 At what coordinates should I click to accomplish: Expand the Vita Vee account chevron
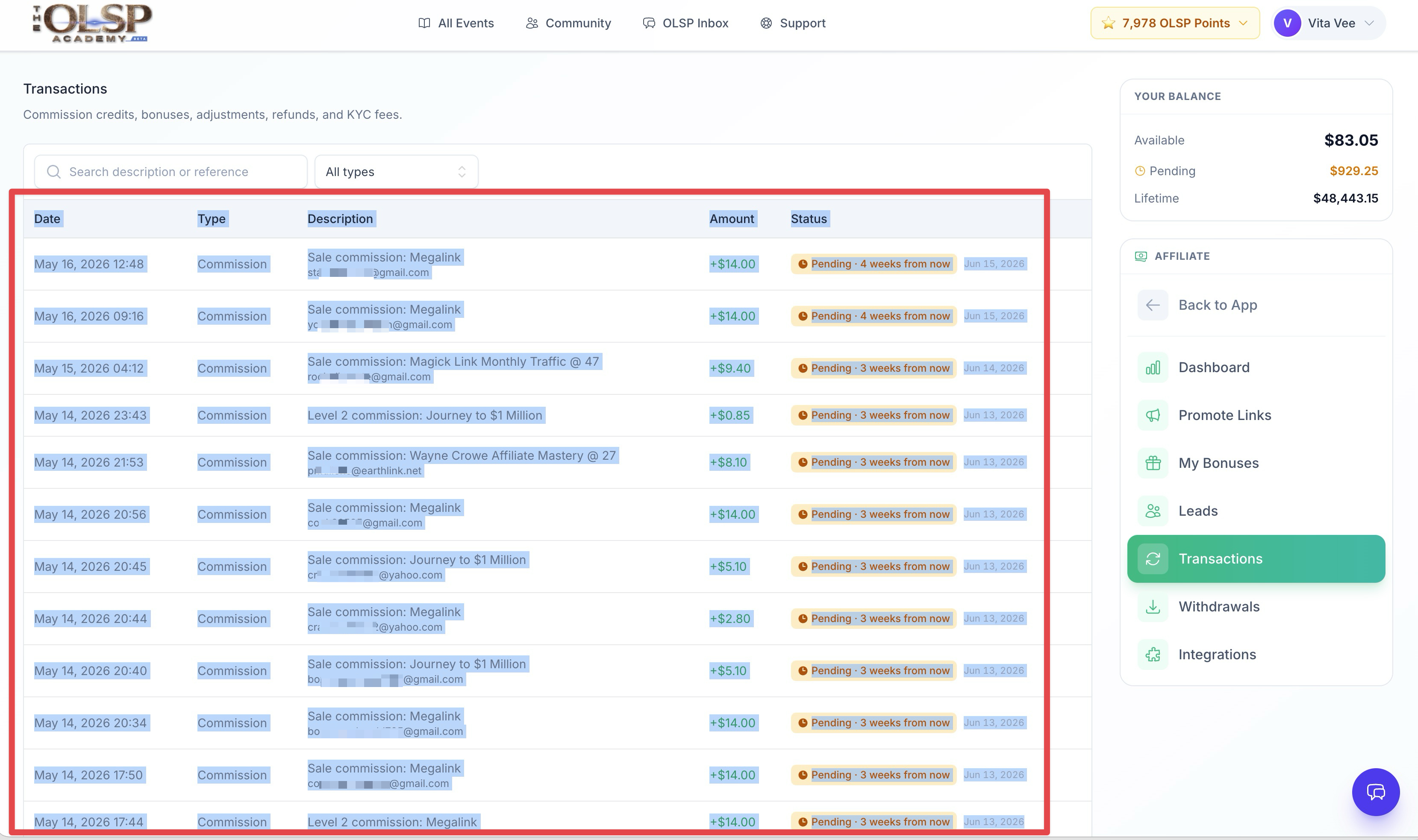point(1369,23)
